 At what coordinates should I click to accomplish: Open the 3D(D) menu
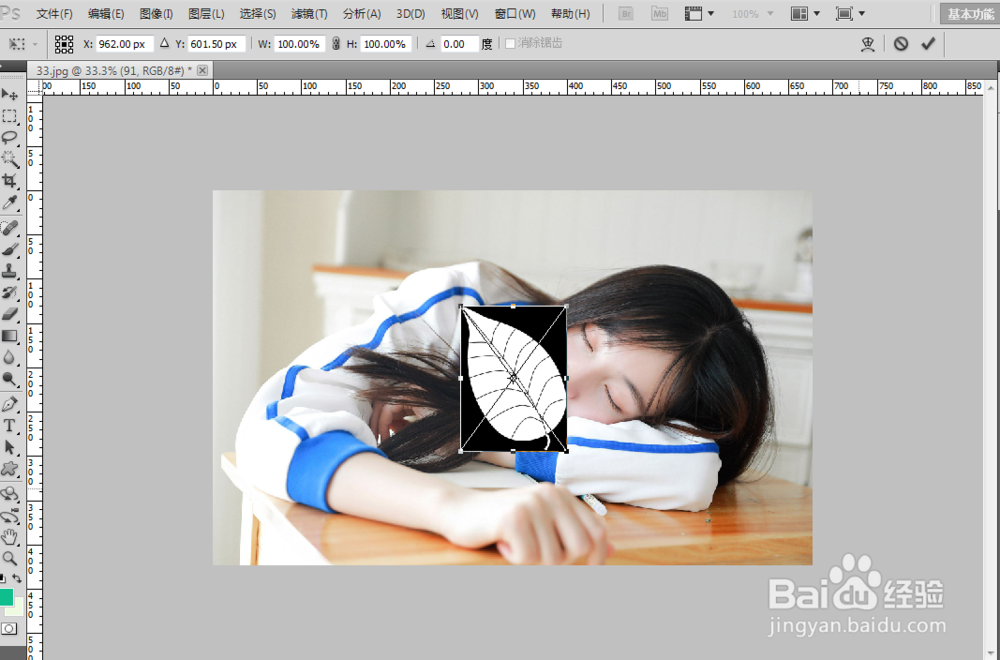point(411,13)
